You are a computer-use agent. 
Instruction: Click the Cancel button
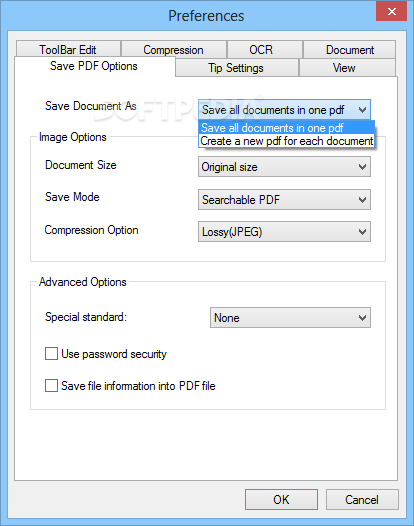point(362,499)
